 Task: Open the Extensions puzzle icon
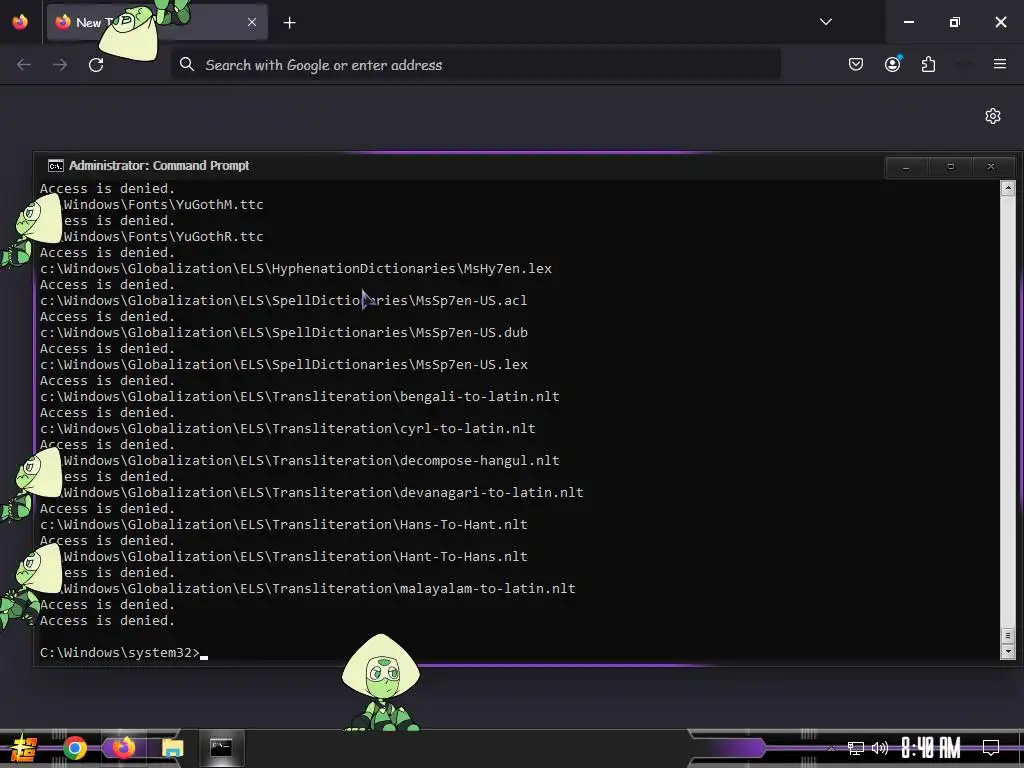tap(929, 64)
